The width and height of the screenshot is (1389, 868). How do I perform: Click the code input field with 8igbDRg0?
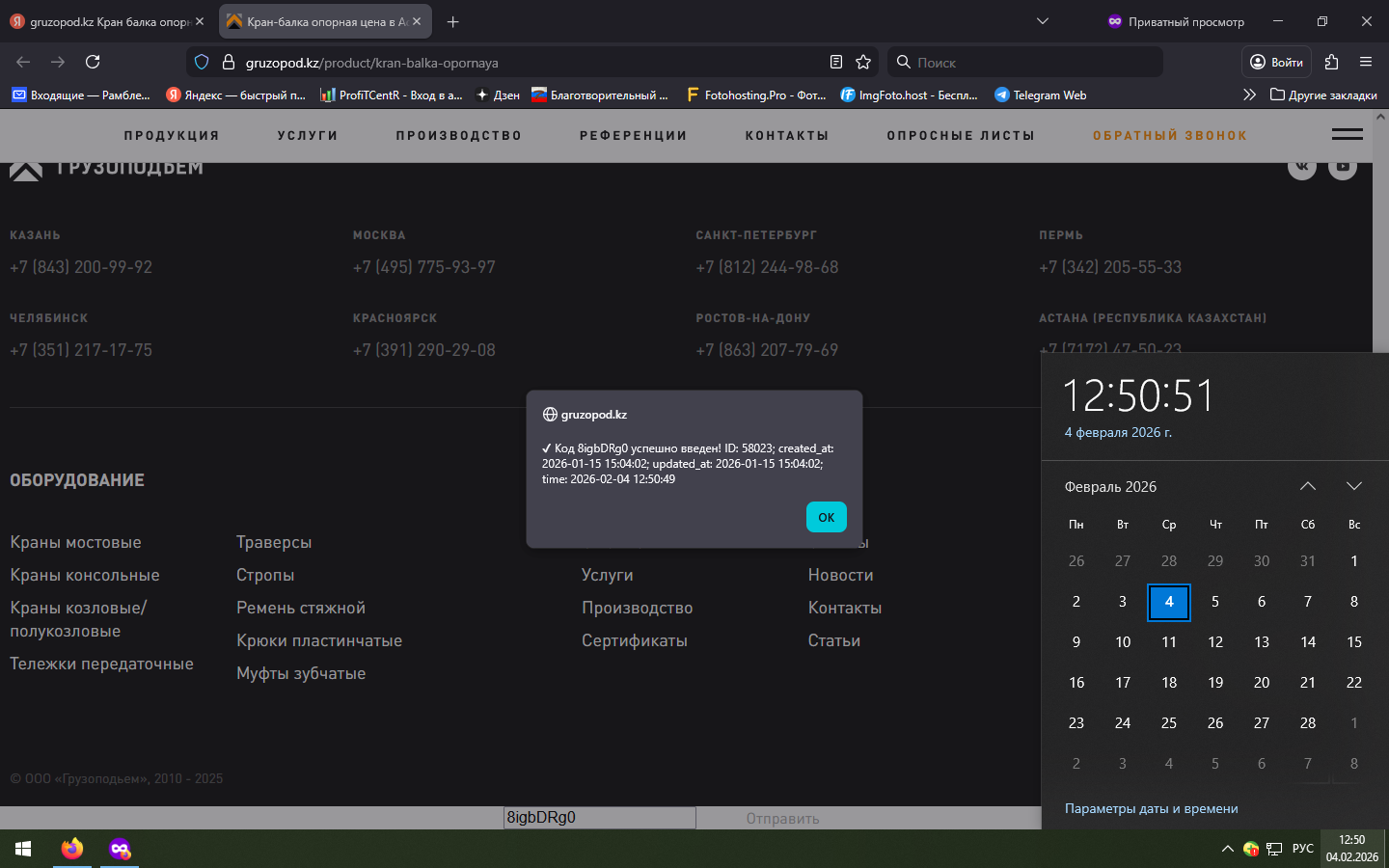[599, 818]
